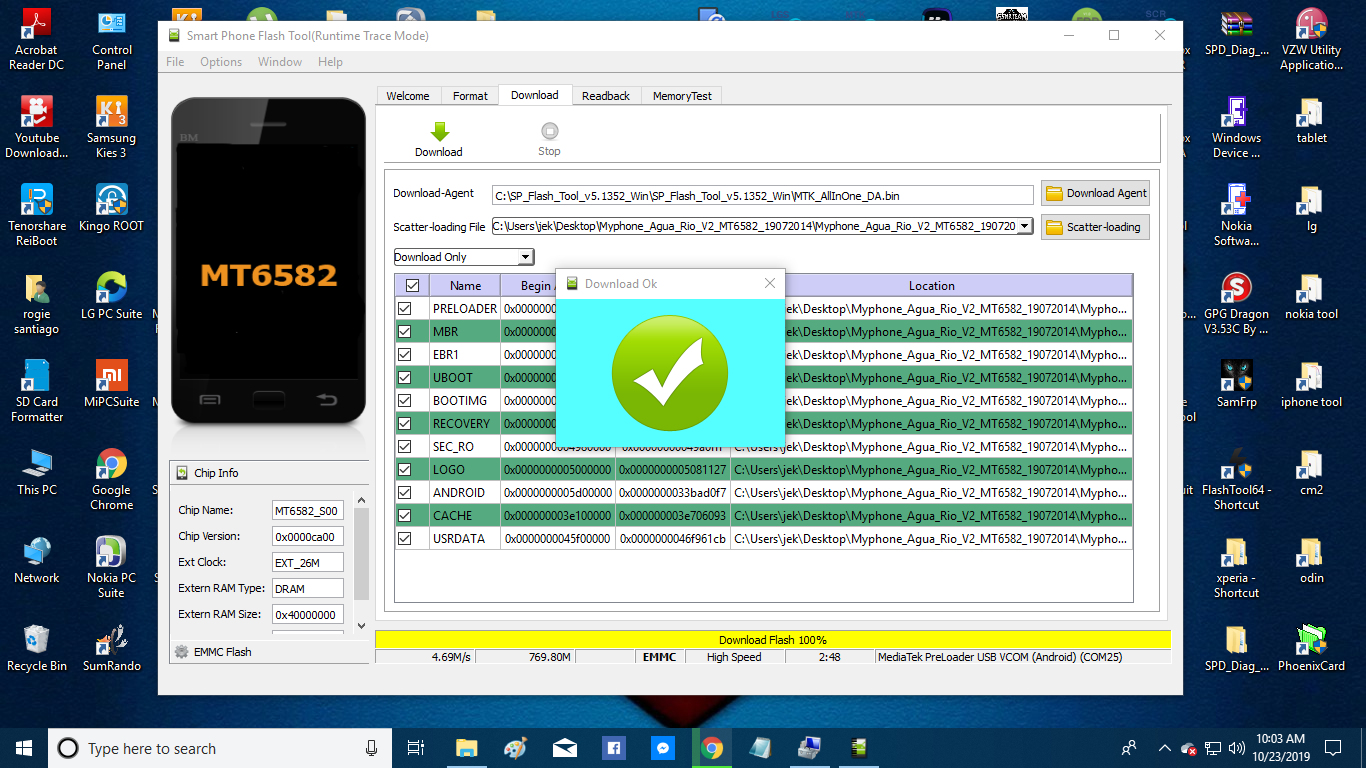
Task: Launch Samsung Kies 3 from desktop
Action: point(111,128)
